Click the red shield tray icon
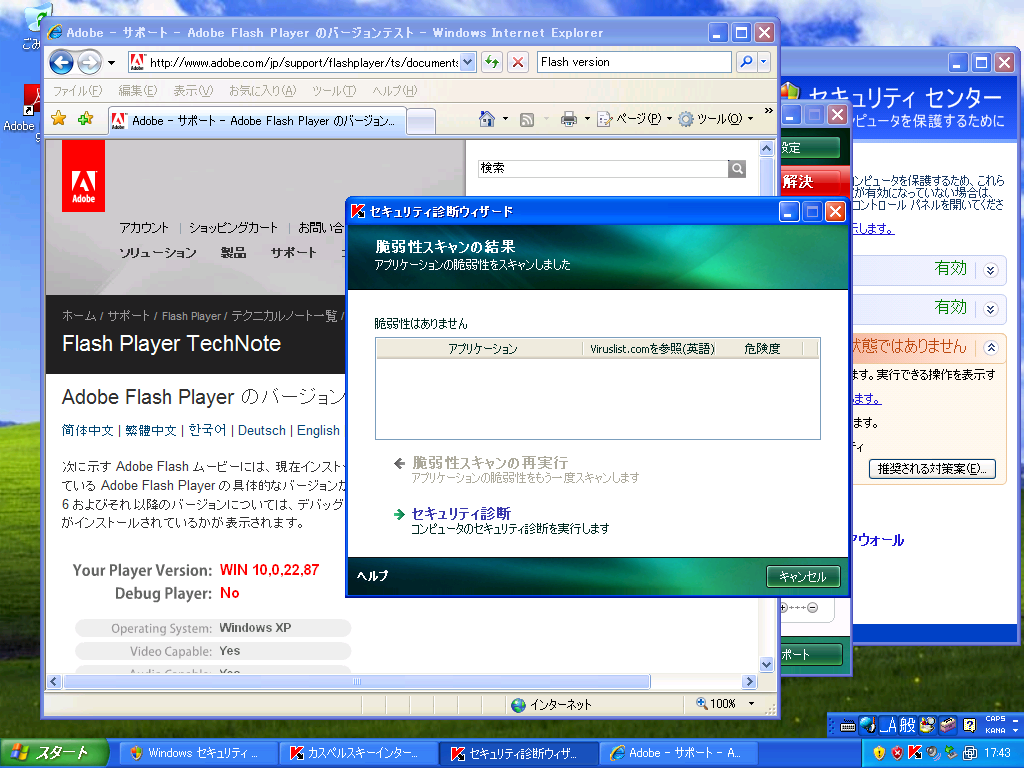This screenshot has height=768, width=1024. pos(897,753)
